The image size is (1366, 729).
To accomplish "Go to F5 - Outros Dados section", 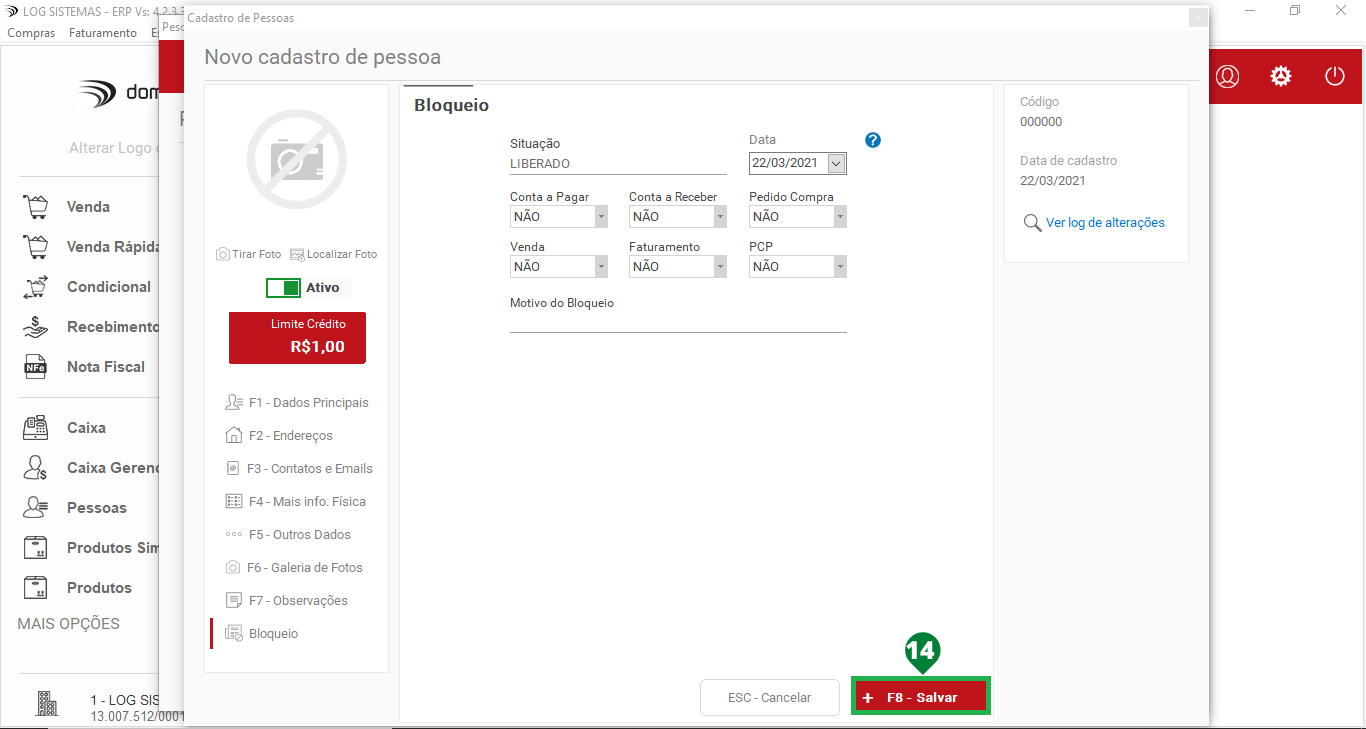I will point(288,535).
